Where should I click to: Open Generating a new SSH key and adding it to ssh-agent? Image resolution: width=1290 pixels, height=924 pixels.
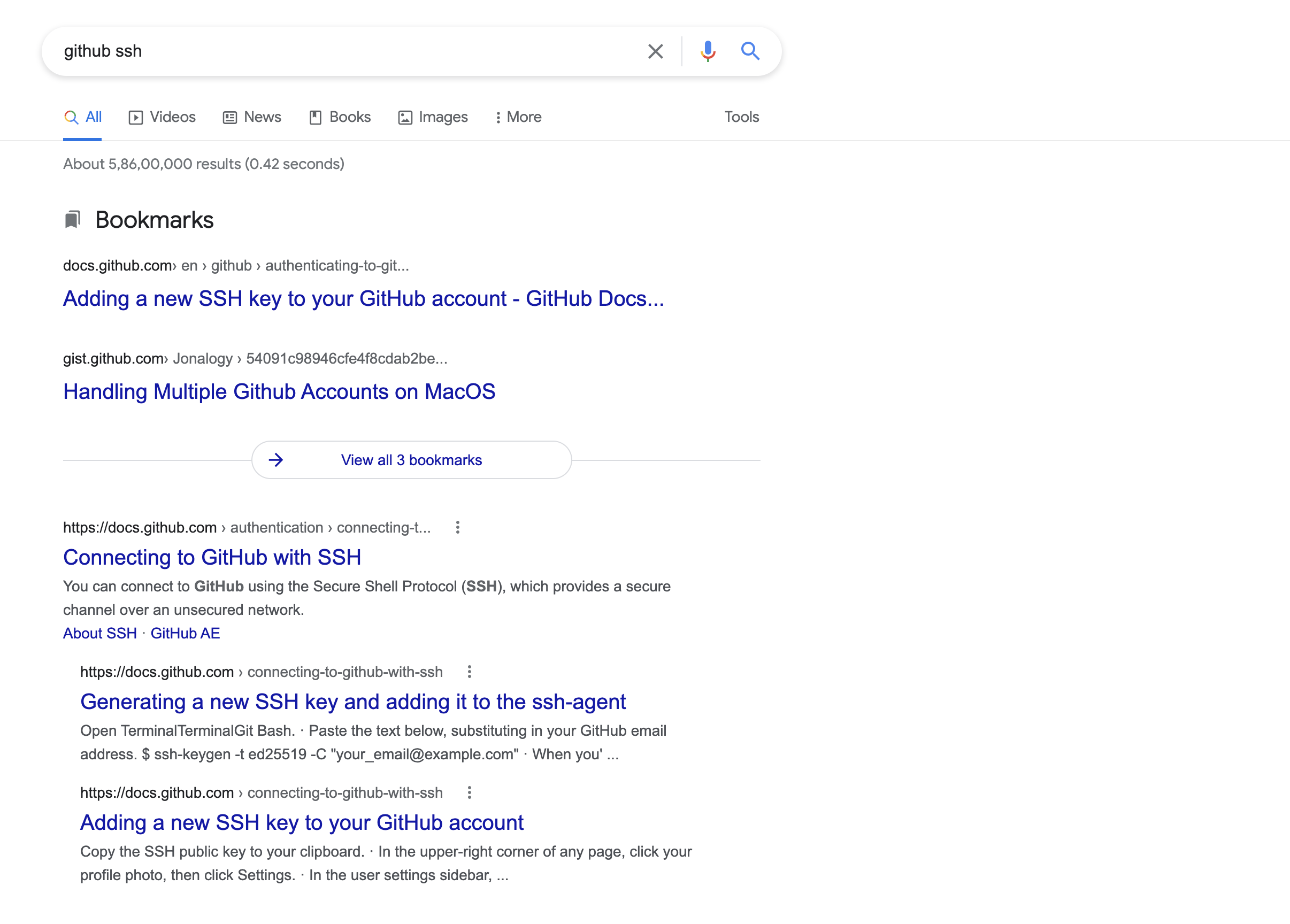click(353, 702)
